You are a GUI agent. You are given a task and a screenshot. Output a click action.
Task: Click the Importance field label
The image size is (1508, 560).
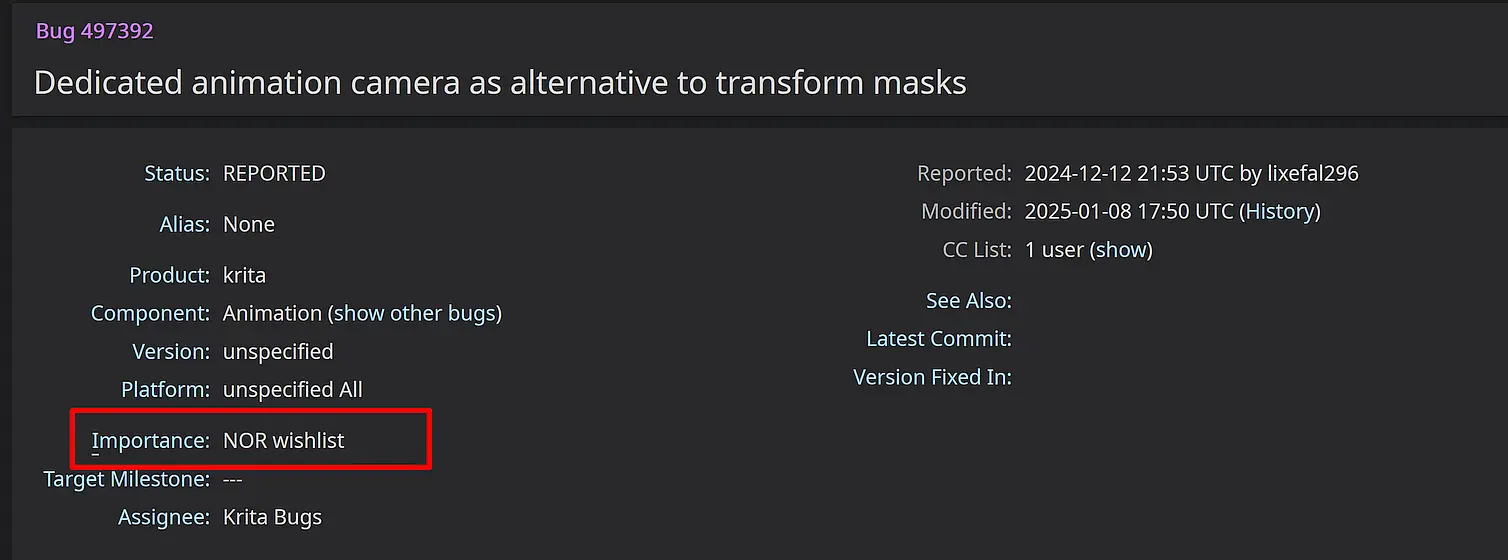(150, 441)
